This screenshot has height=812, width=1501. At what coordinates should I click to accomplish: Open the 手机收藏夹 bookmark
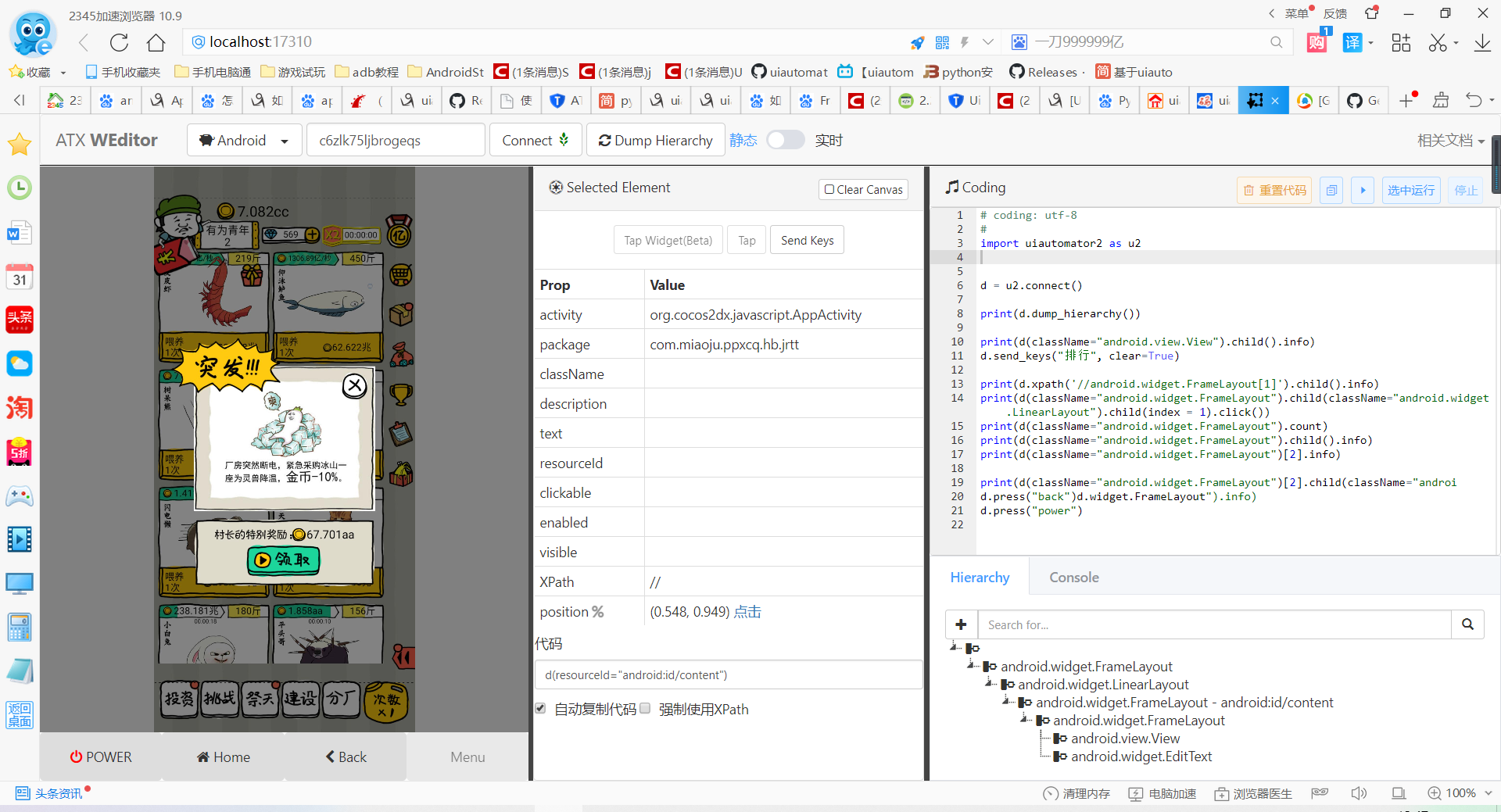[x=123, y=72]
